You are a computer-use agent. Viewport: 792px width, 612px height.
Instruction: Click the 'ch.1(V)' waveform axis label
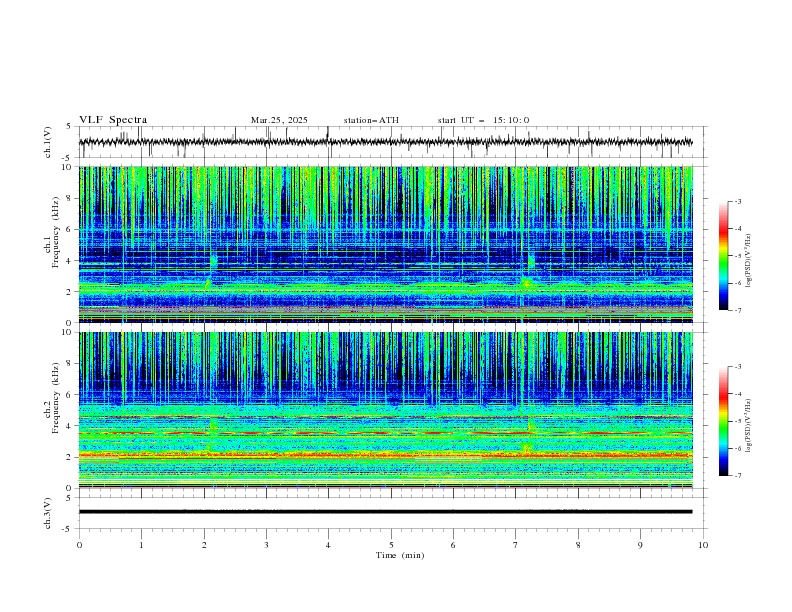(48, 142)
